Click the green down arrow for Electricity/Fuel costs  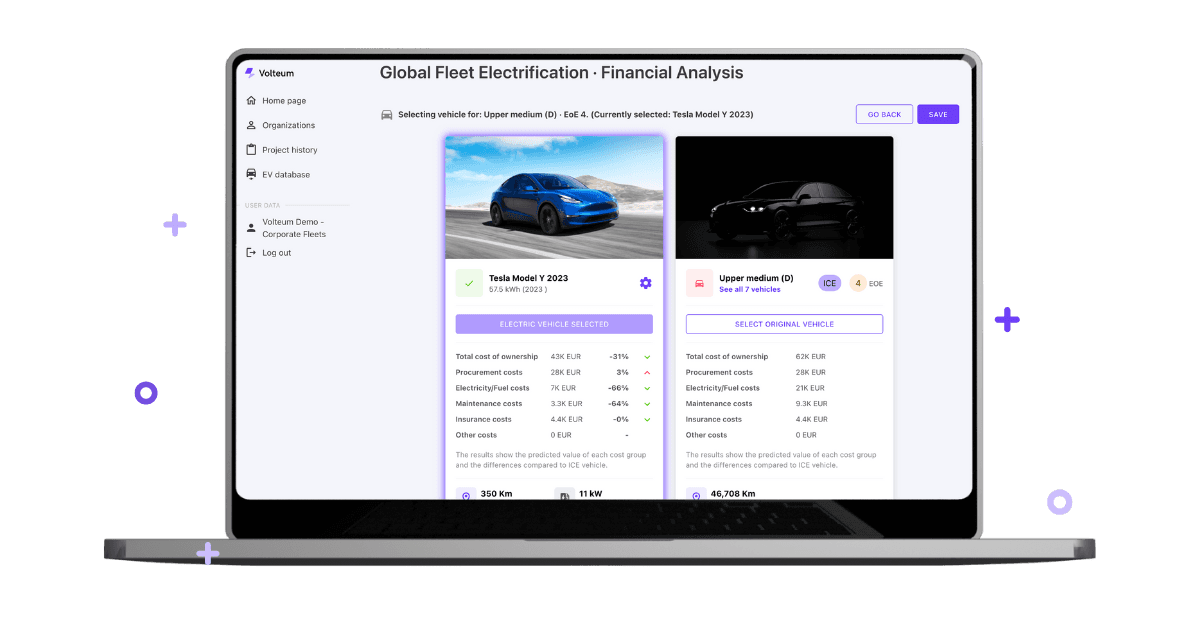(647, 388)
